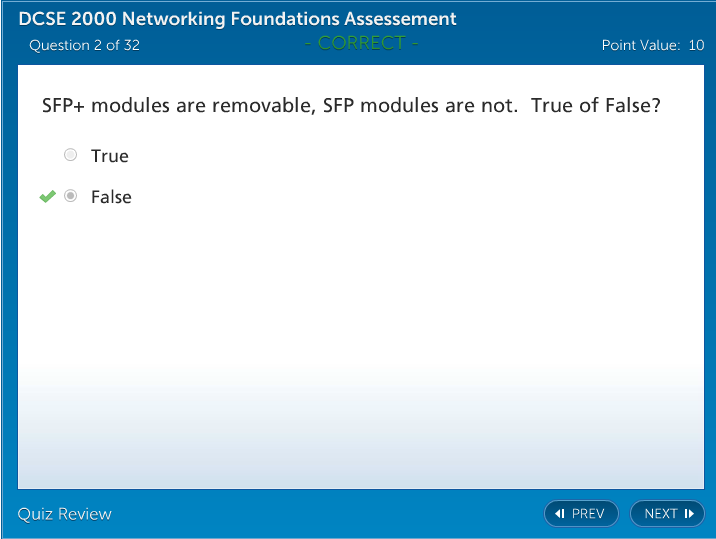Click the green CORRECT status text

click(x=362, y=43)
